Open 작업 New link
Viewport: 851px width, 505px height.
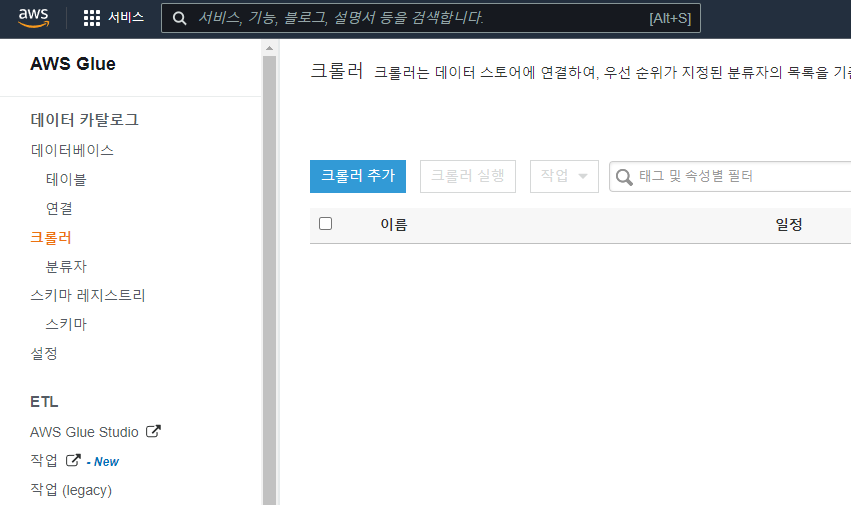pos(44,460)
